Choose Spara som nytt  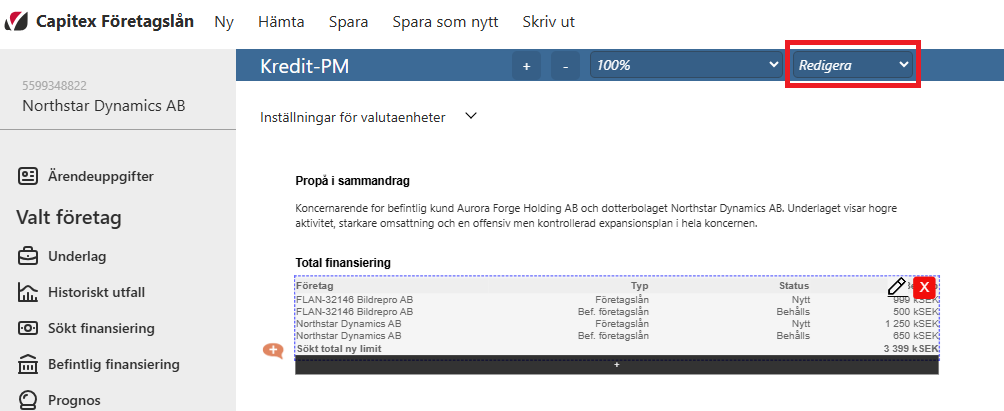tap(445, 22)
